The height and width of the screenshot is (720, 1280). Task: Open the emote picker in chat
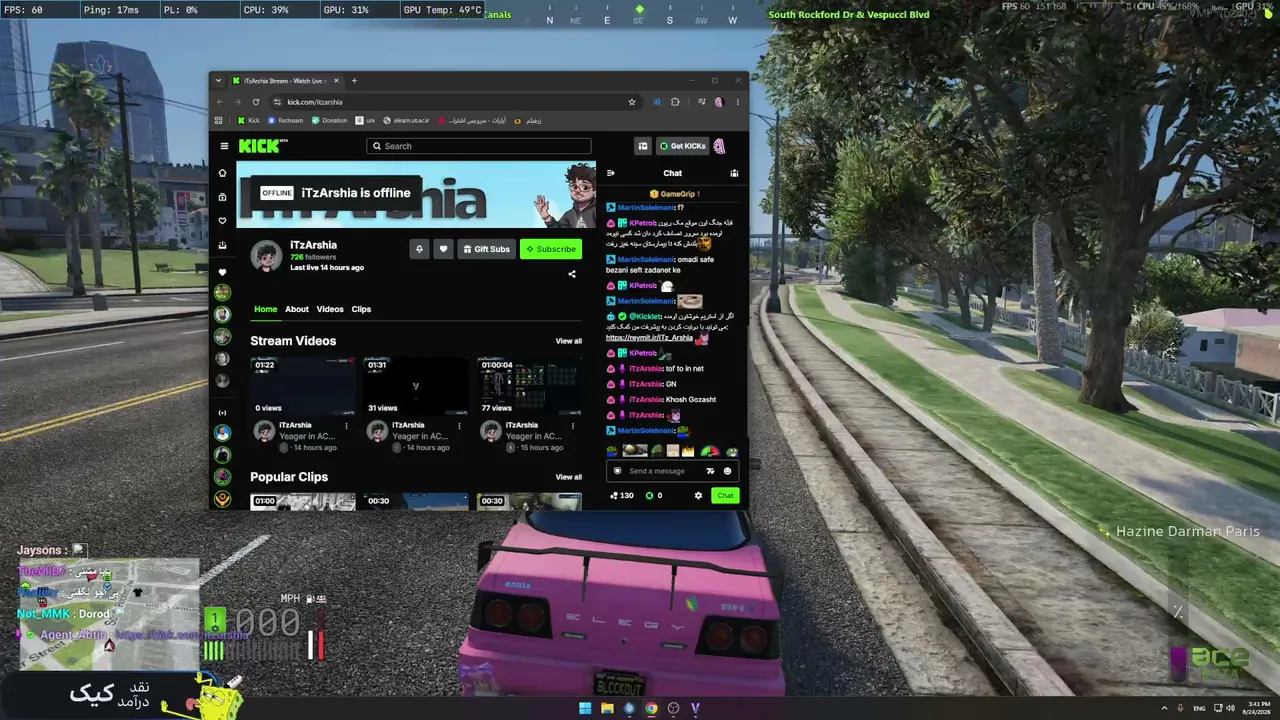727,471
